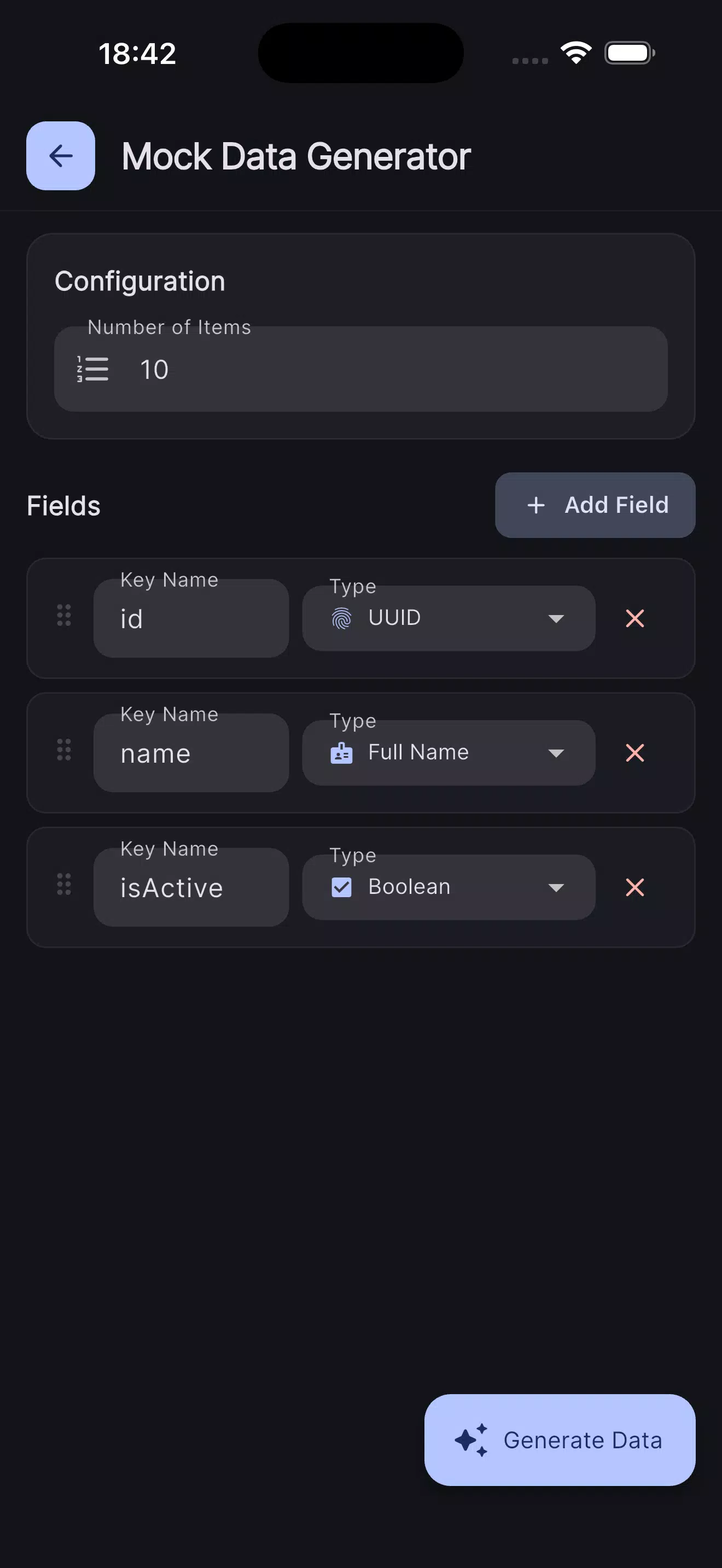Edit the isActive key name field
Image resolution: width=722 pixels, height=1568 pixels.
click(191, 887)
